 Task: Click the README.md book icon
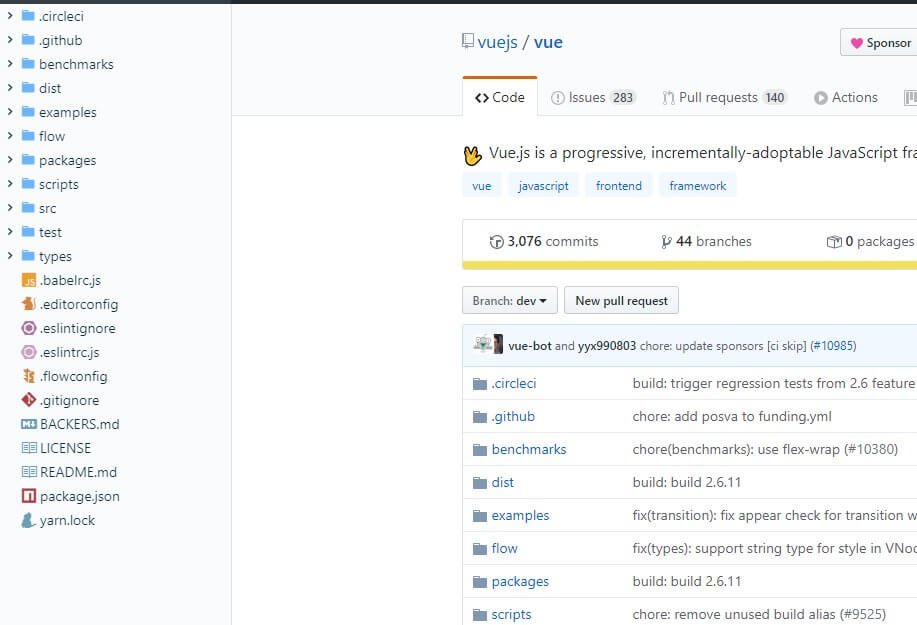pos(29,472)
